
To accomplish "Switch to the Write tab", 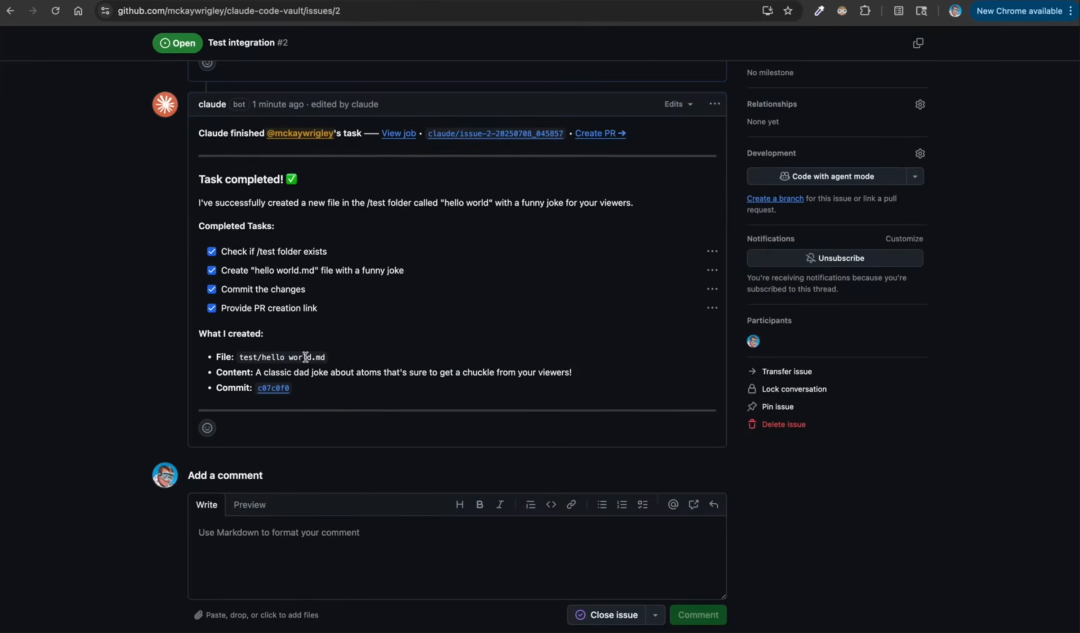I will [x=206, y=505].
